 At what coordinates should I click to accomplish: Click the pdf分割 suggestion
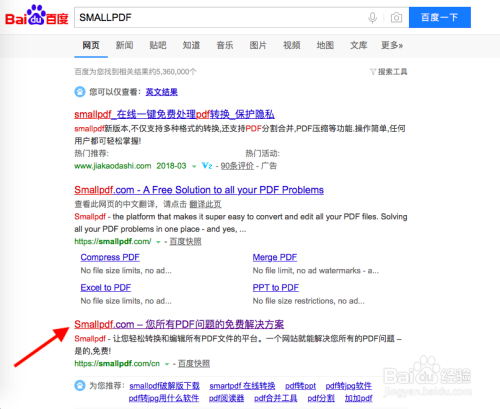321,398
